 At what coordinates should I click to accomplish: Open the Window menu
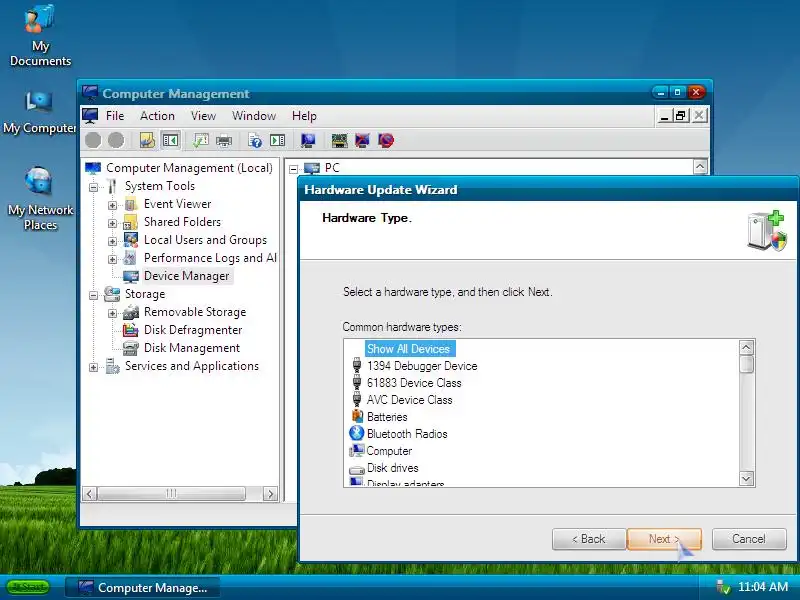point(254,116)
